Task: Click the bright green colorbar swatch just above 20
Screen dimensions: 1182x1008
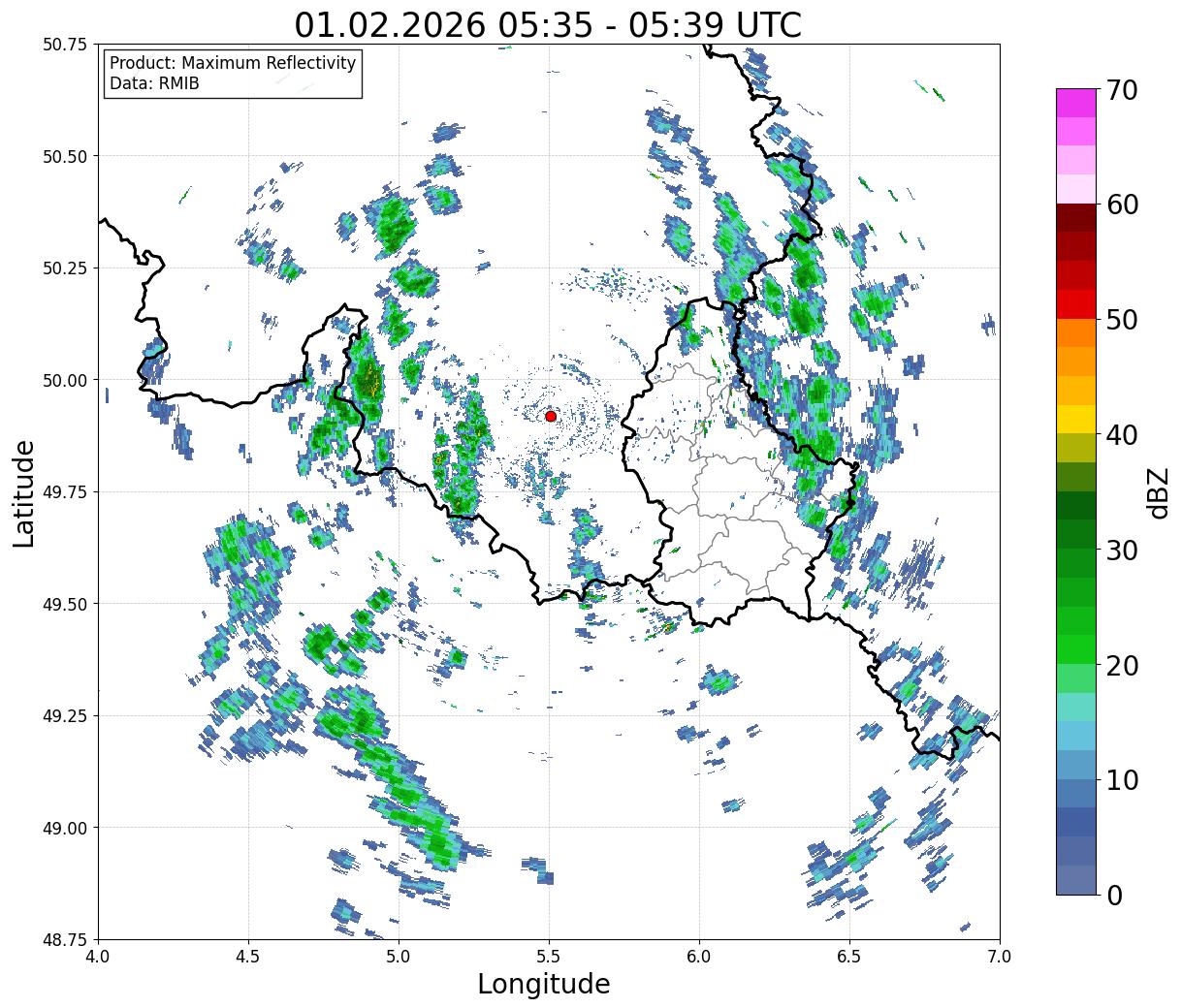Action: 1076,648
